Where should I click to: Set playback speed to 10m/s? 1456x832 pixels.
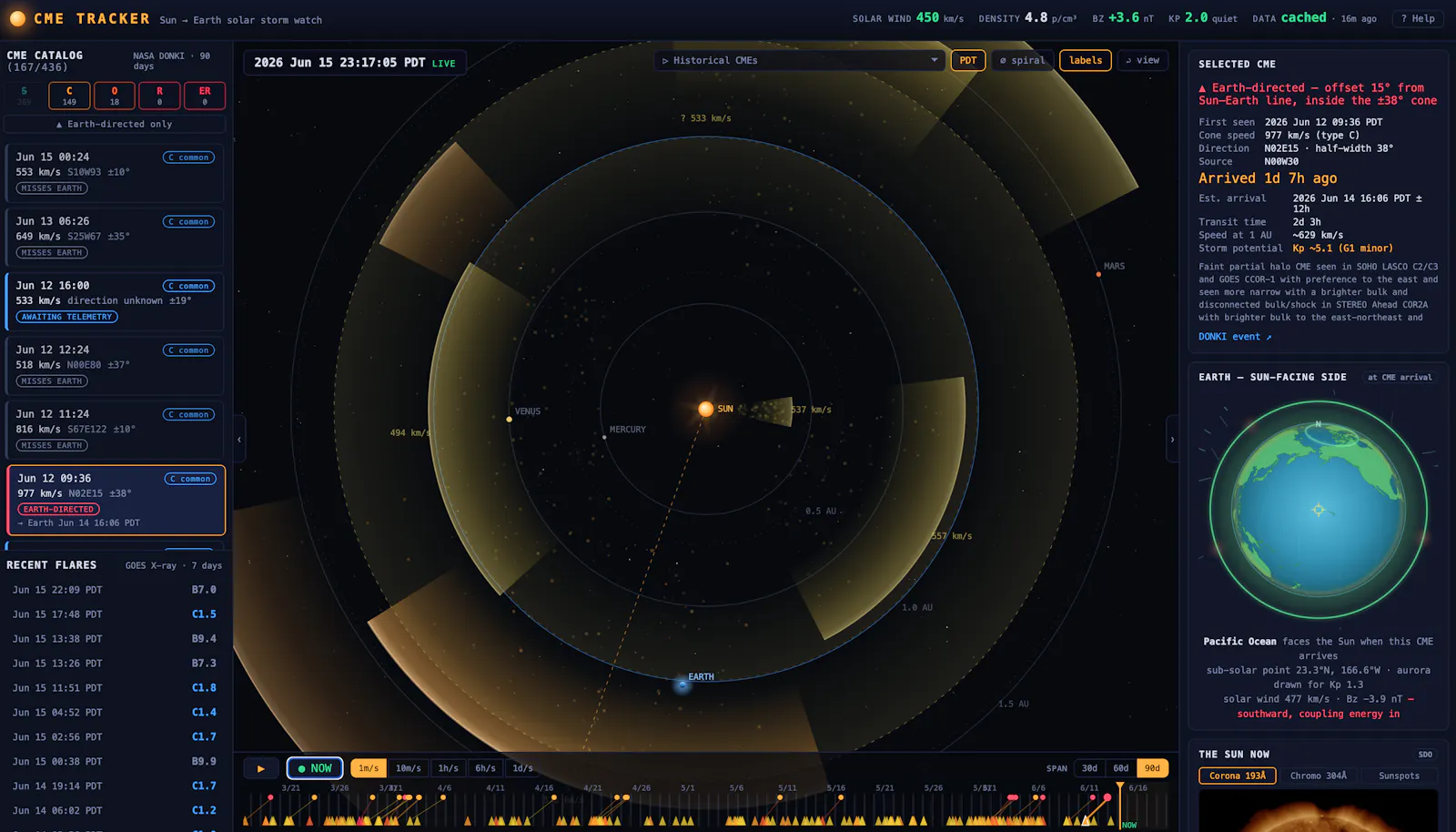409,768
